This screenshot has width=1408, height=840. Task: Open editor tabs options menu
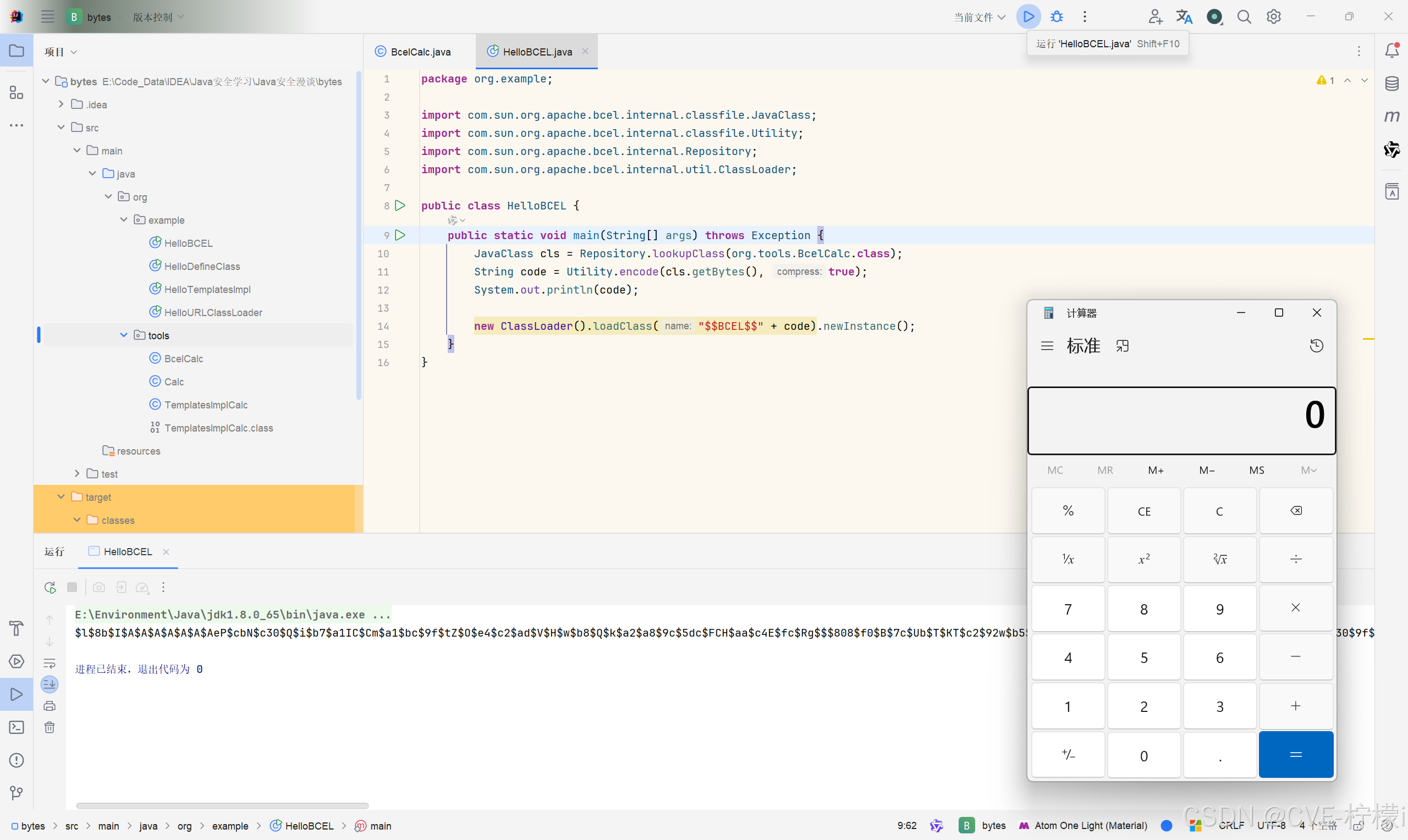(x=1358, y=52)
